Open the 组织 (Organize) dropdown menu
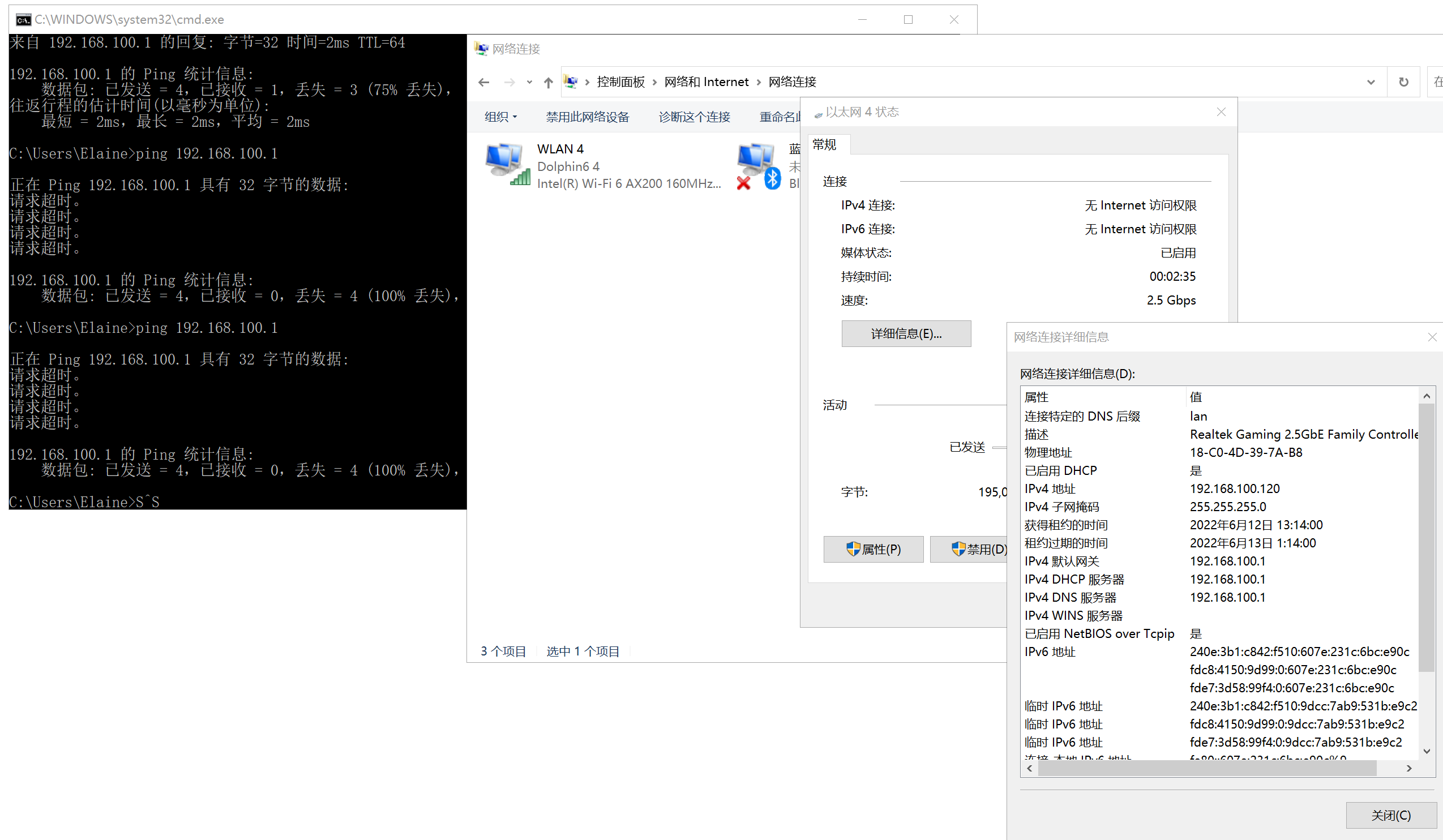 point(500,117)
